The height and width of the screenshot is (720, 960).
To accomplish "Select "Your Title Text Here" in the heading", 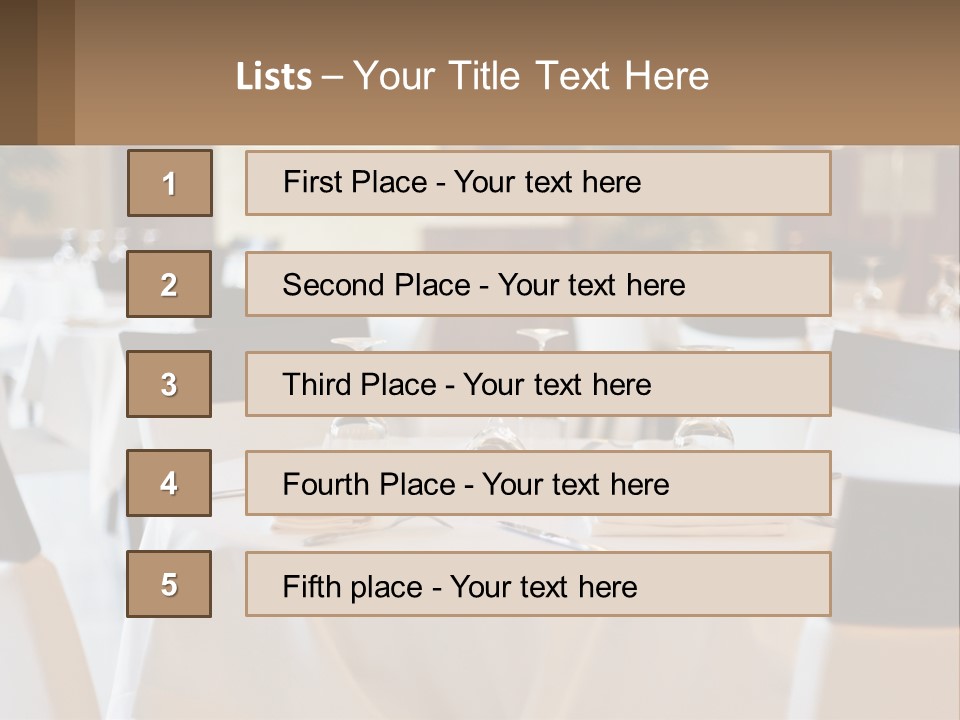I will coord(531,76).
